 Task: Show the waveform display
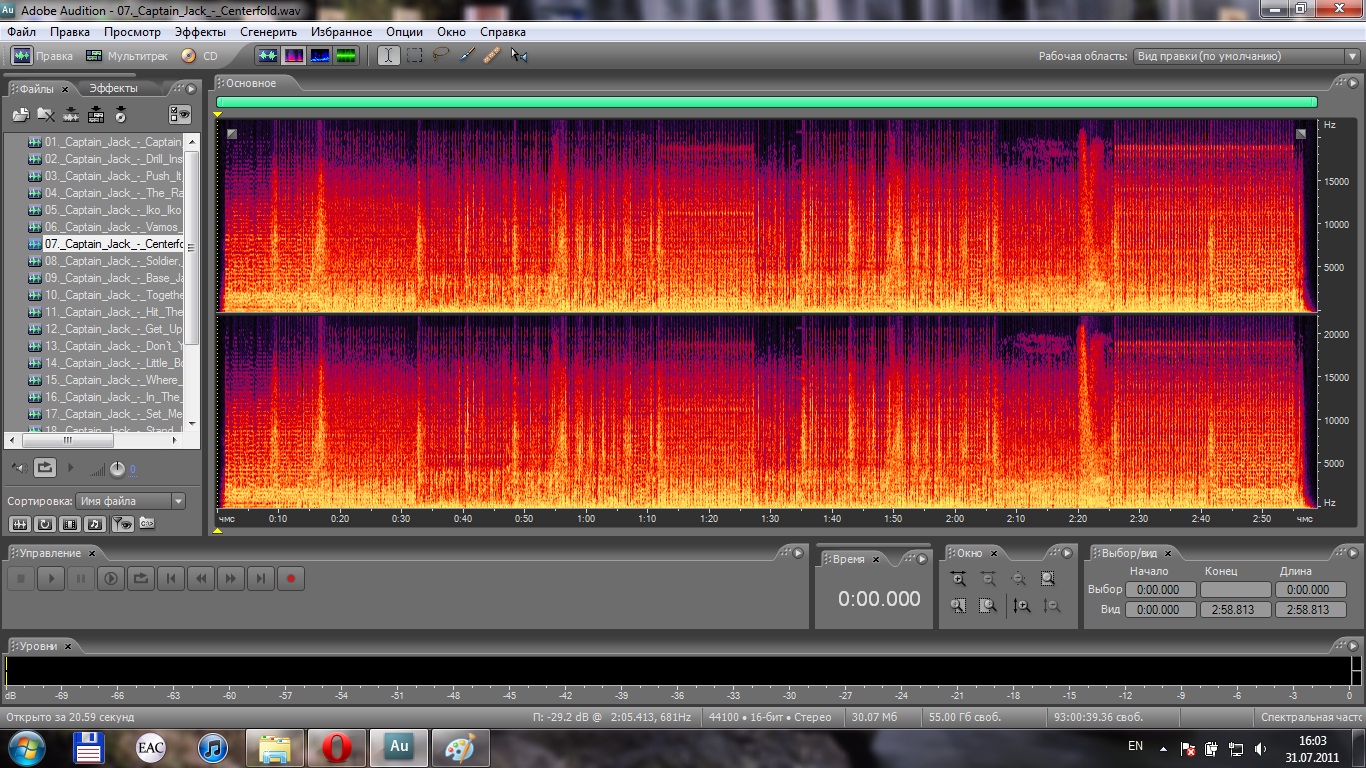pyautogui.click(x=268, y=56)
